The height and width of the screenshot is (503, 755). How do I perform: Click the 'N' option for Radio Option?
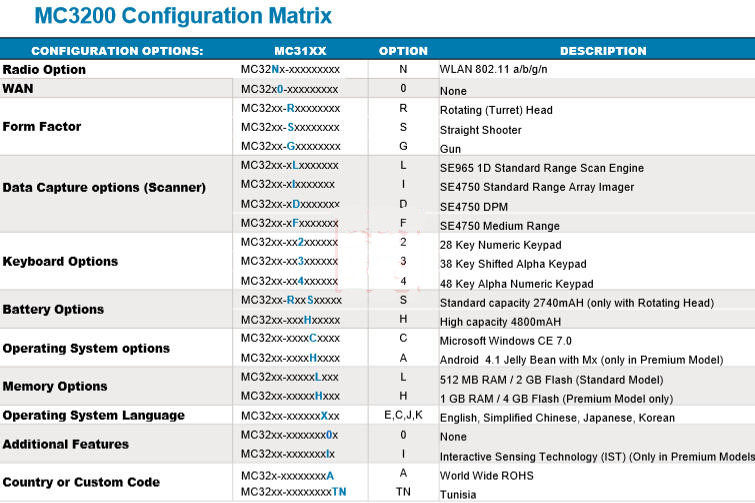click(403, 69)
